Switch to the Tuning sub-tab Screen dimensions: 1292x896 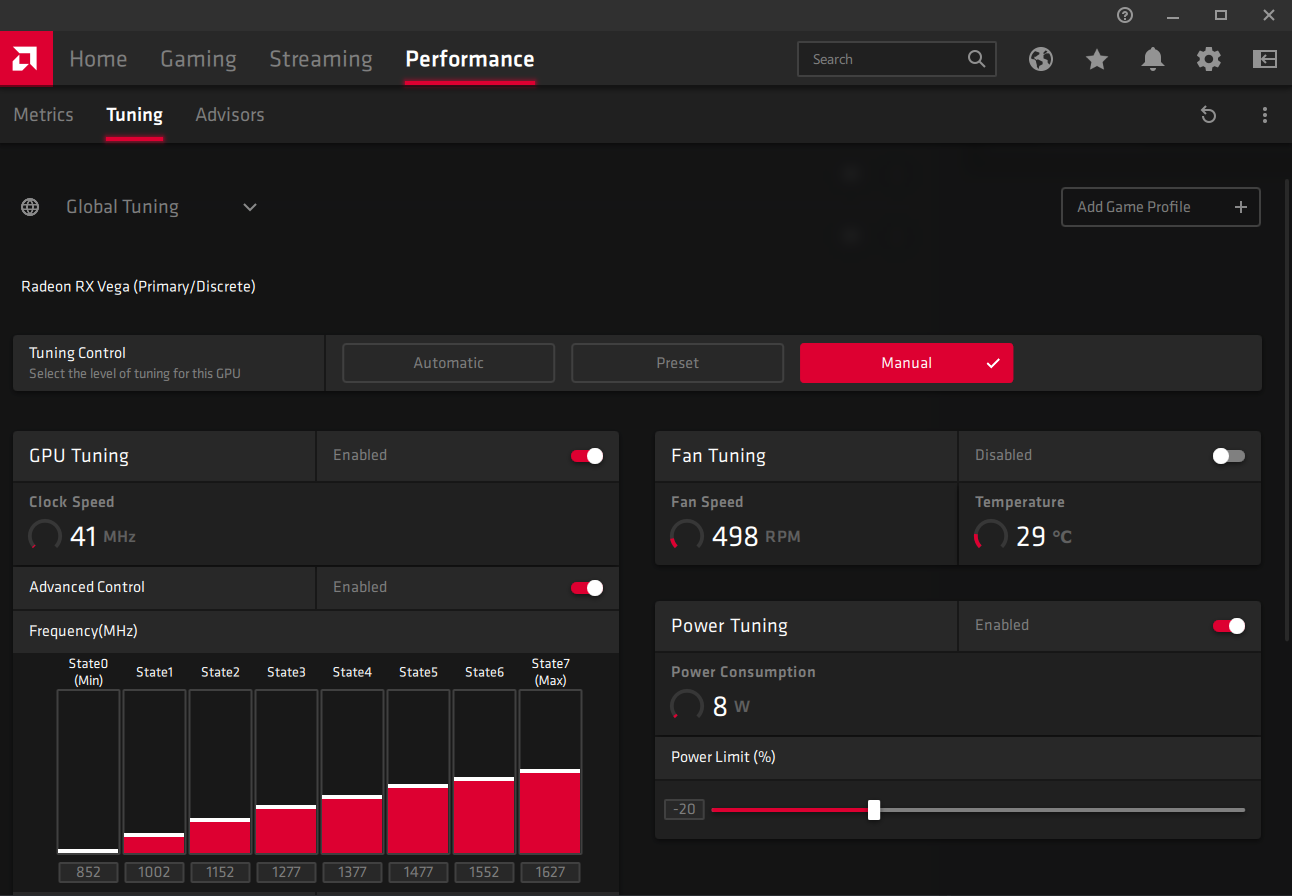coord(134,115)
